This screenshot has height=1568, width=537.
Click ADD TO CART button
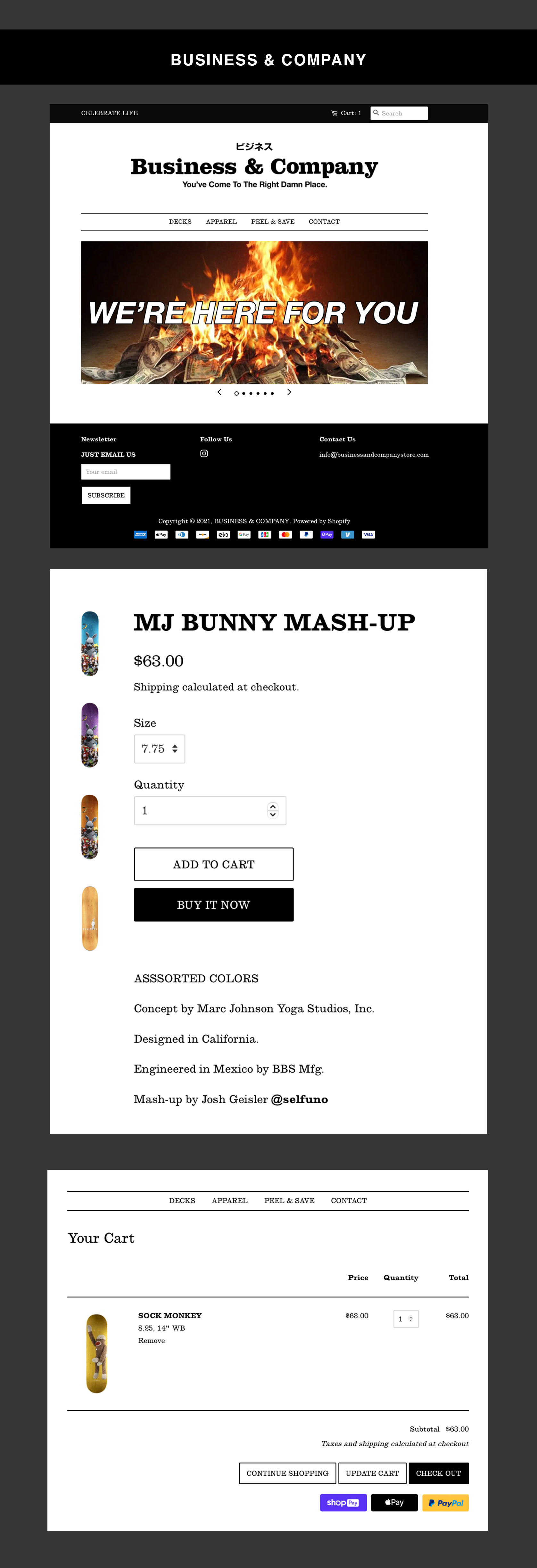coord(214,864)
